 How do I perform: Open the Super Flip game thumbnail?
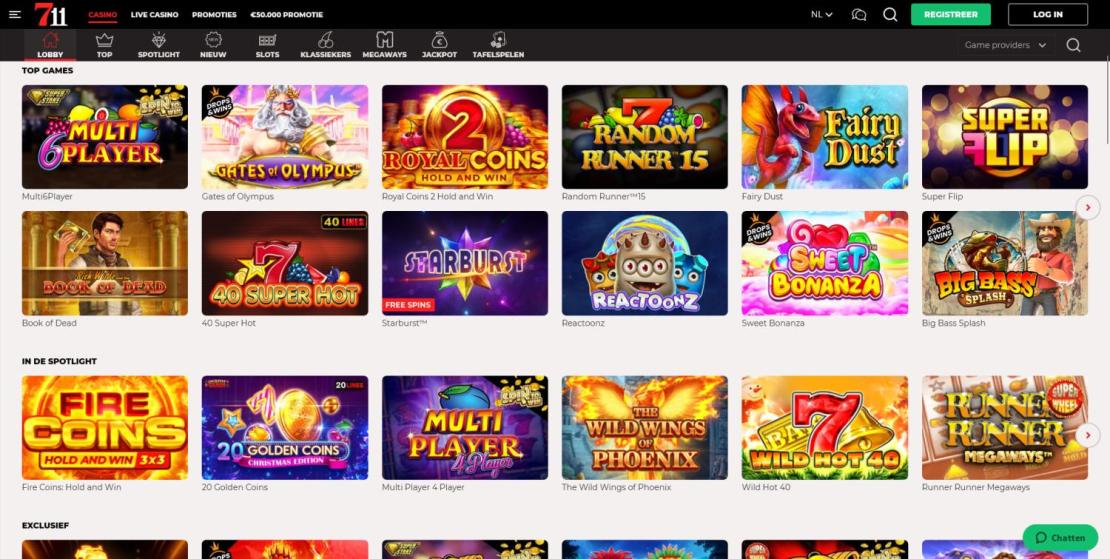[1005, 137]
